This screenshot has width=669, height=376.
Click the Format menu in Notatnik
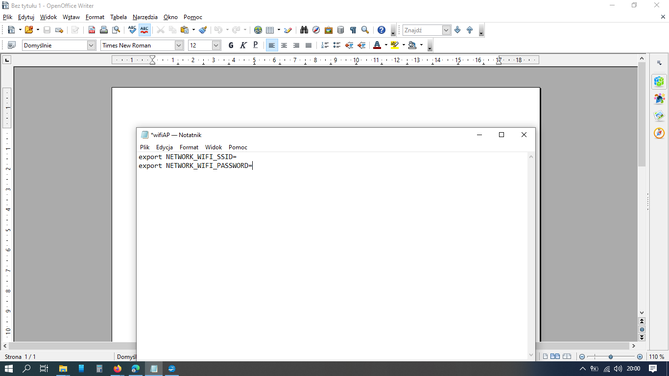[189, 147]
